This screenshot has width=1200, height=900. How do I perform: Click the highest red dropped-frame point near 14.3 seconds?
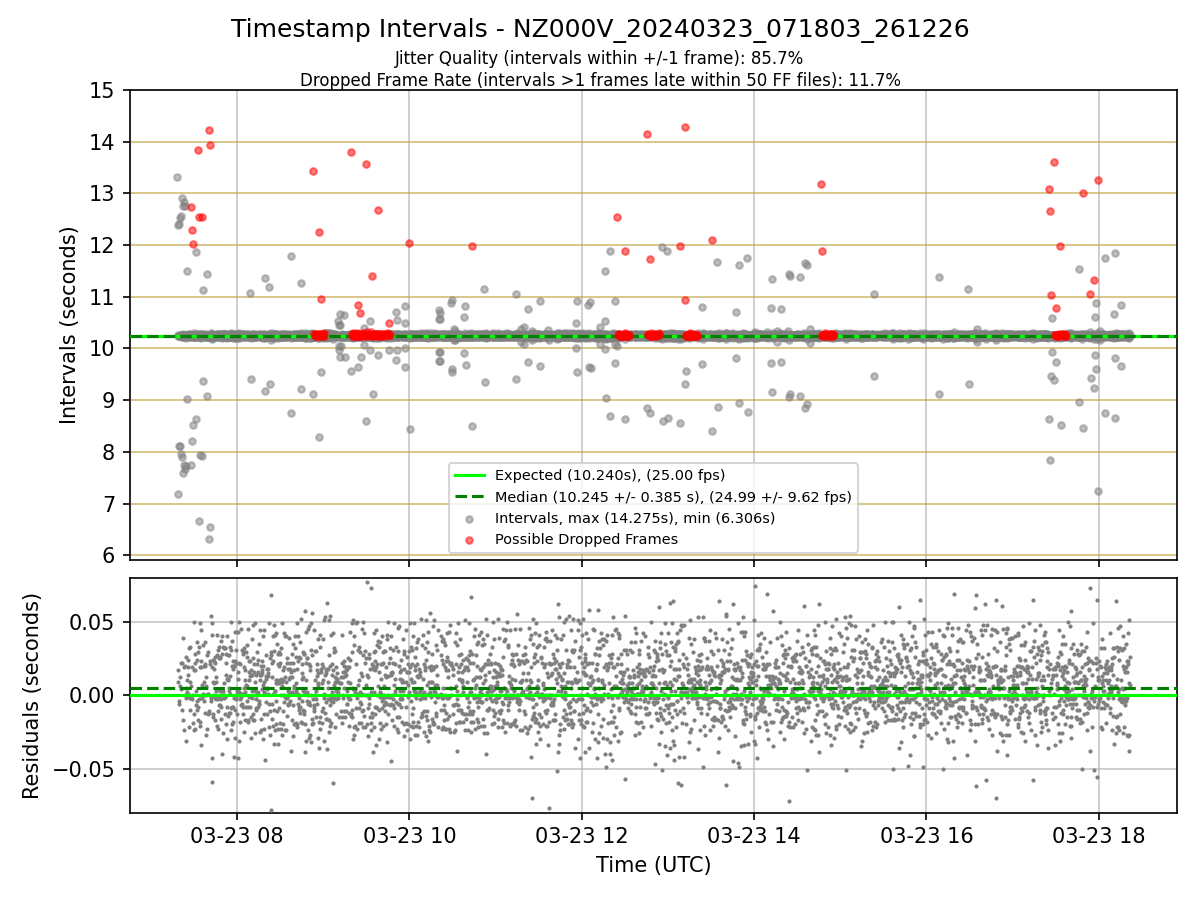685,127
